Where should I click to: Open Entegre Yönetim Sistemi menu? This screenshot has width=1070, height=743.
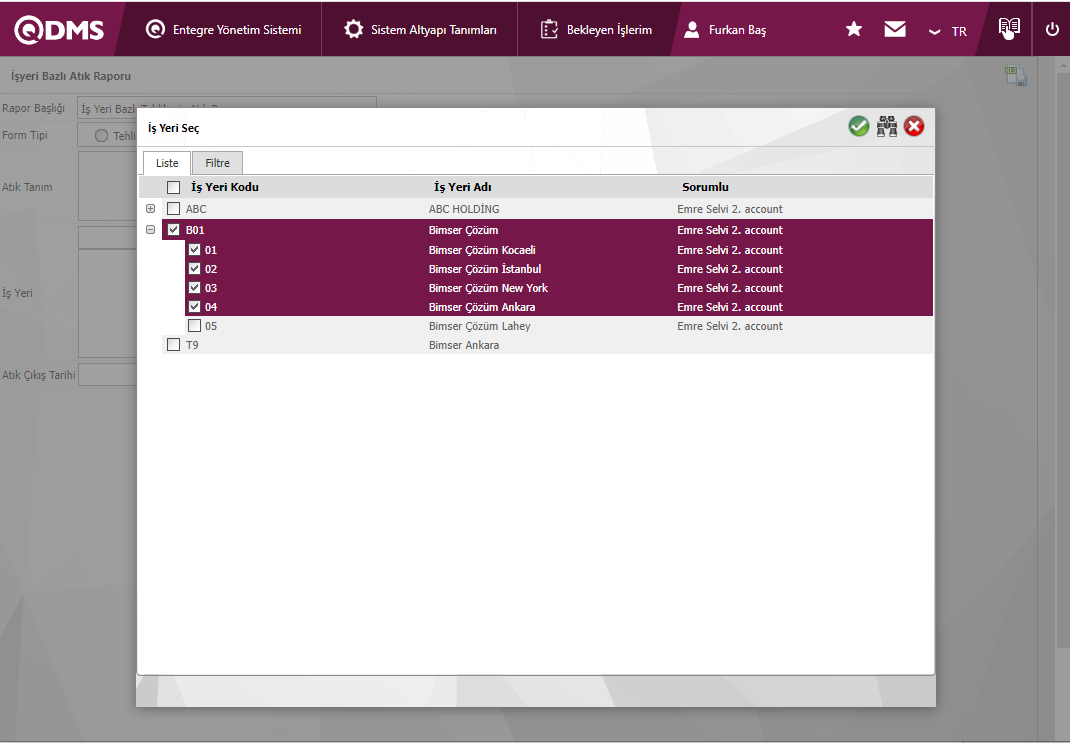(x=224, y=29)
